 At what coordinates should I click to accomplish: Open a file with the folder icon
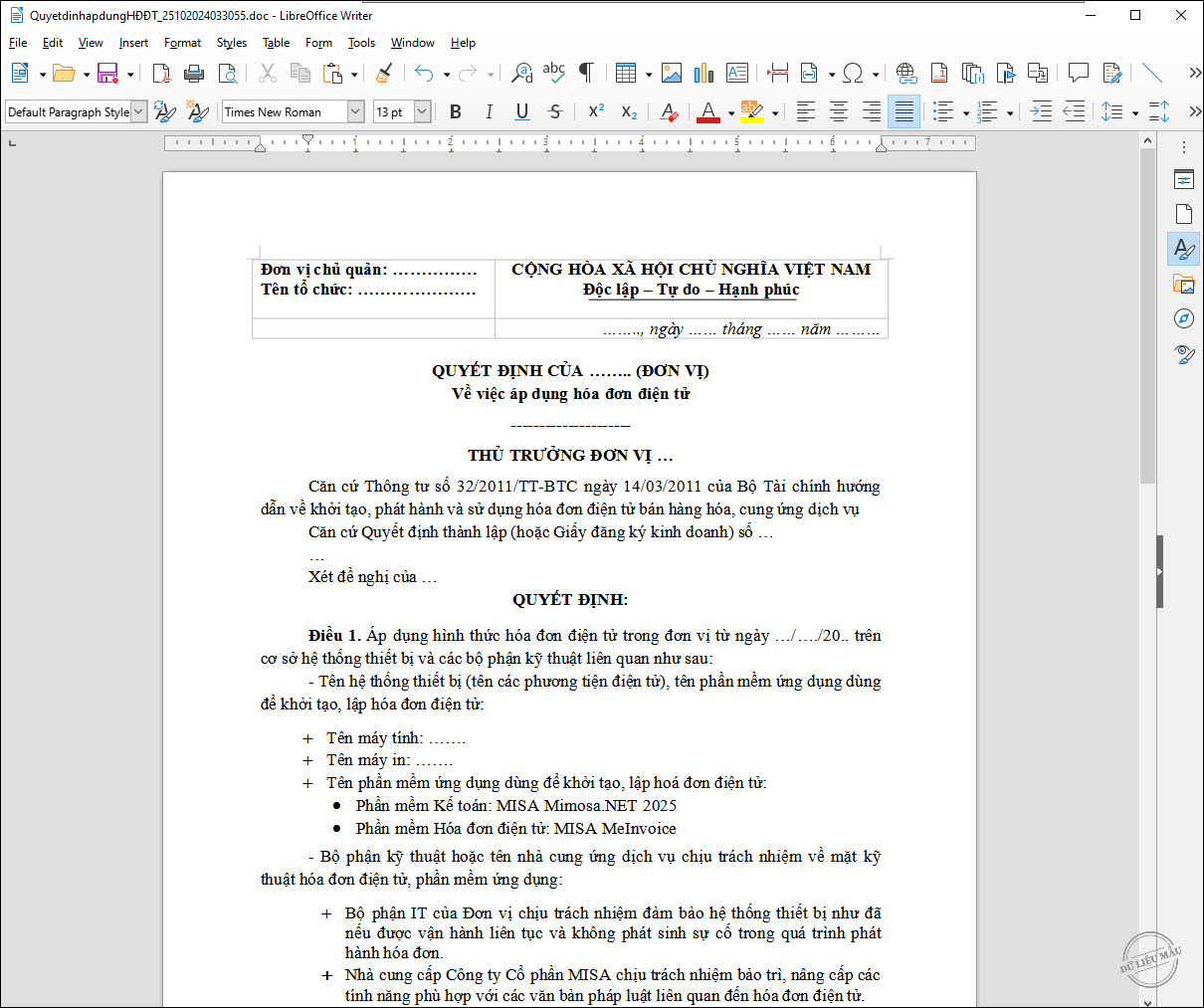[64, 73]
